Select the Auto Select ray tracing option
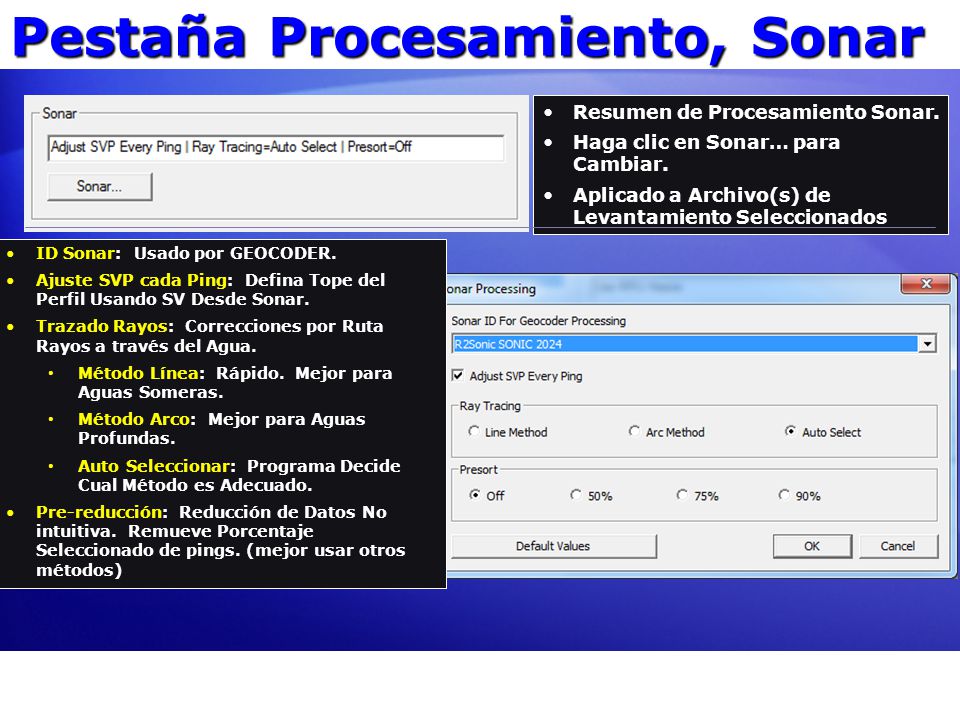Screen dimensions: 960x720 (790, 432)
